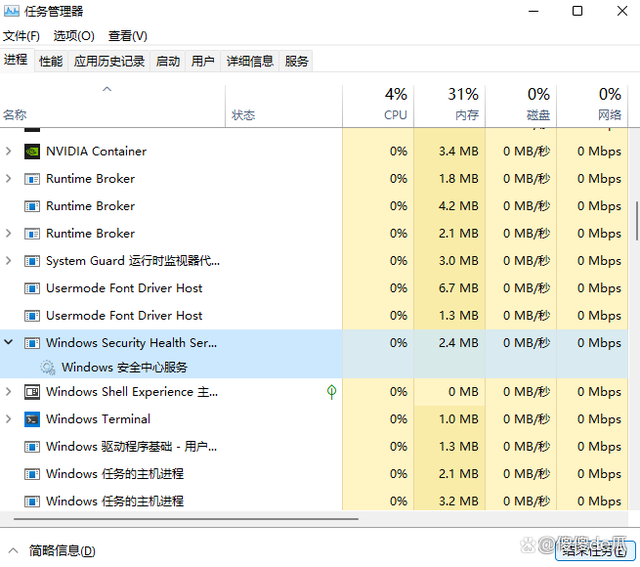Switch to the 启动 tab

[x=168, y=61]
